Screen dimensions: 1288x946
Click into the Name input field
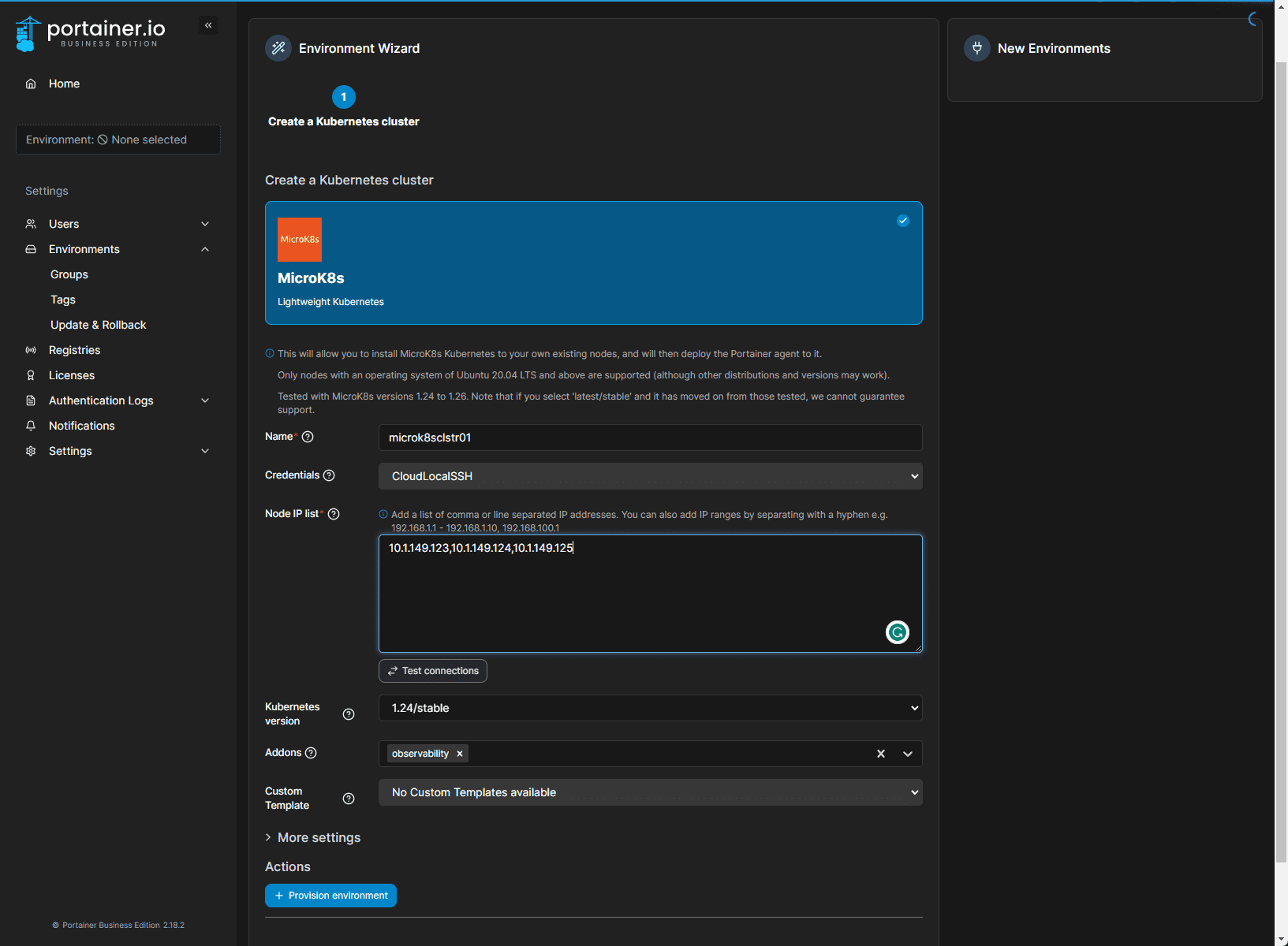[x=650, y=438]
